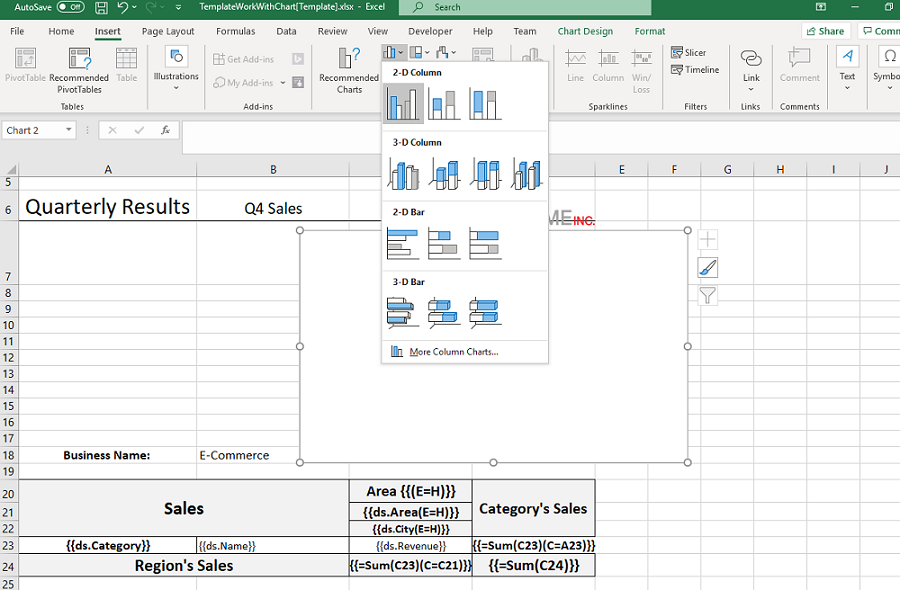Undo the last action
The width and height of the screenshot is (900, 590).
122,7
